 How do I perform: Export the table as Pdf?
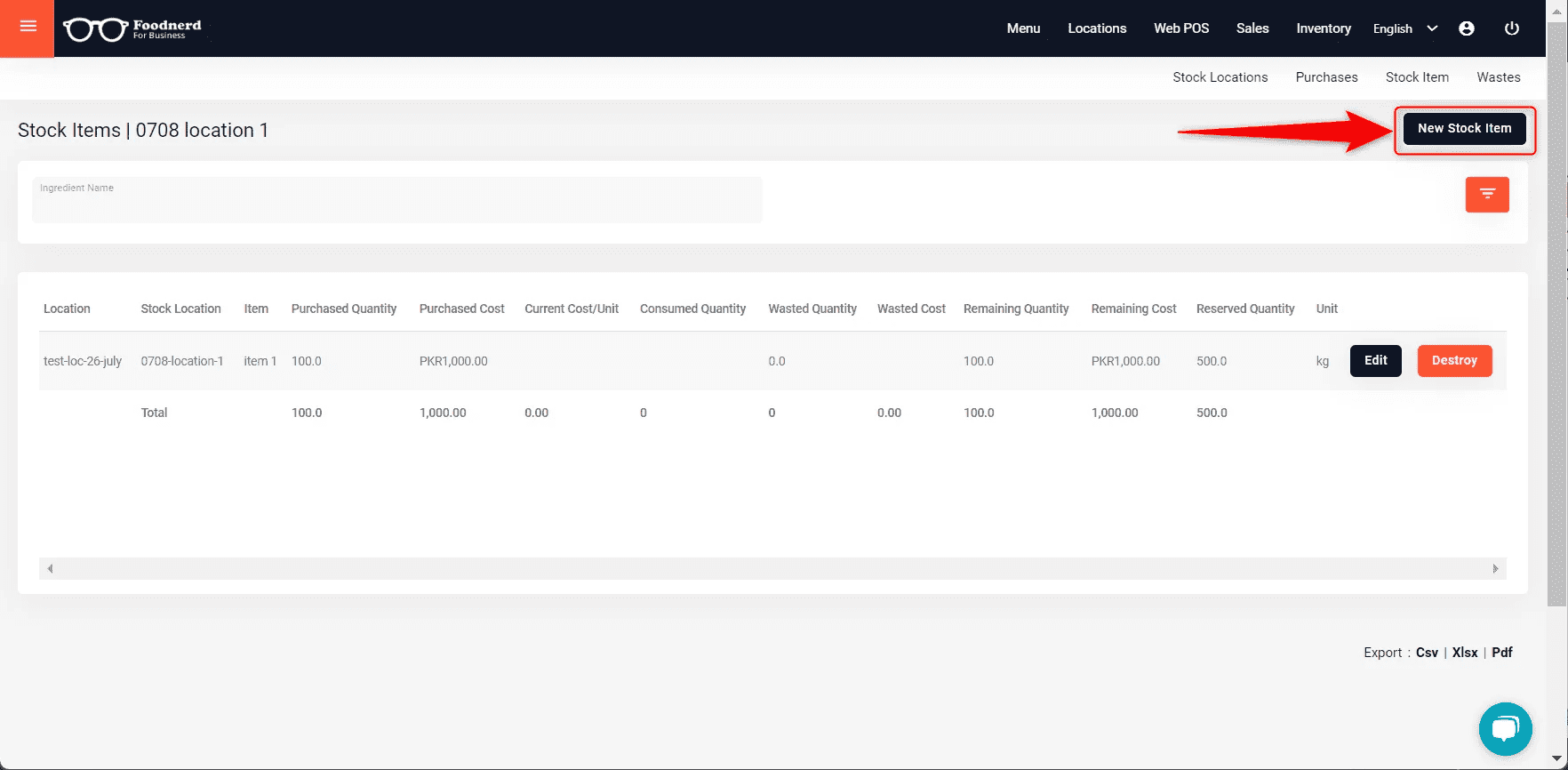[x=1502, y=653]
